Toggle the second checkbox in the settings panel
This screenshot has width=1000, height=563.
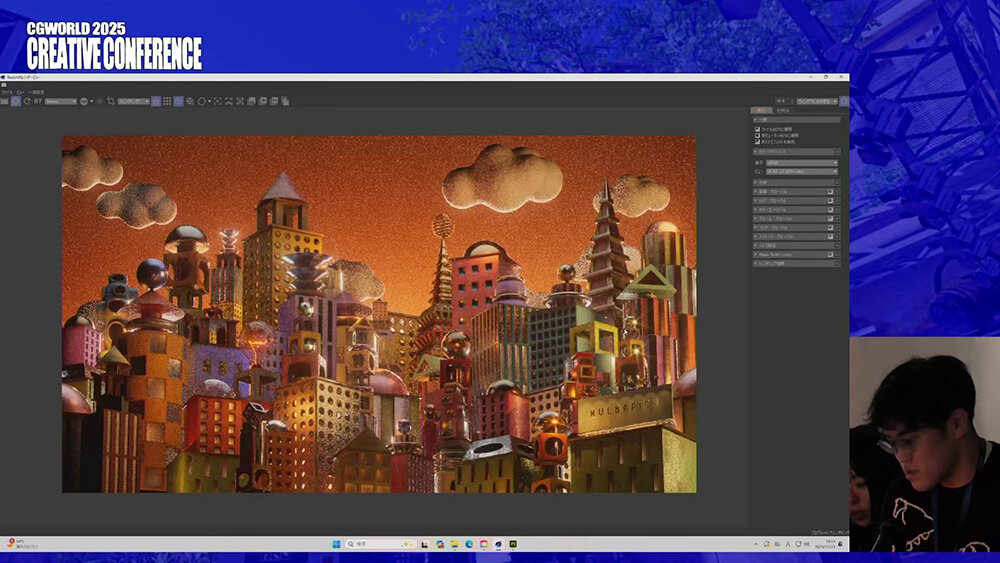tap(757, 135)
